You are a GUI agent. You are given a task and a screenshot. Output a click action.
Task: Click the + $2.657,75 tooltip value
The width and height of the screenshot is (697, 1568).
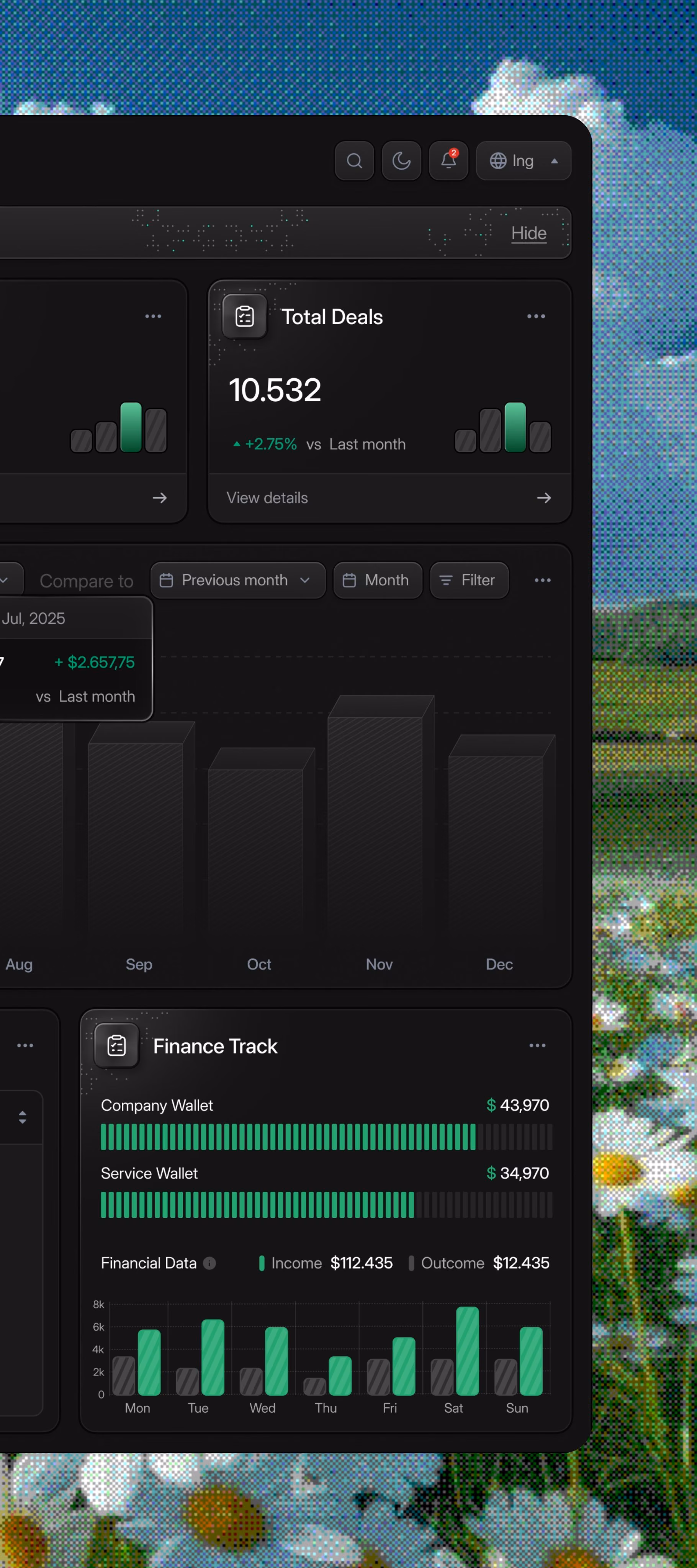(x=95, y=662)
